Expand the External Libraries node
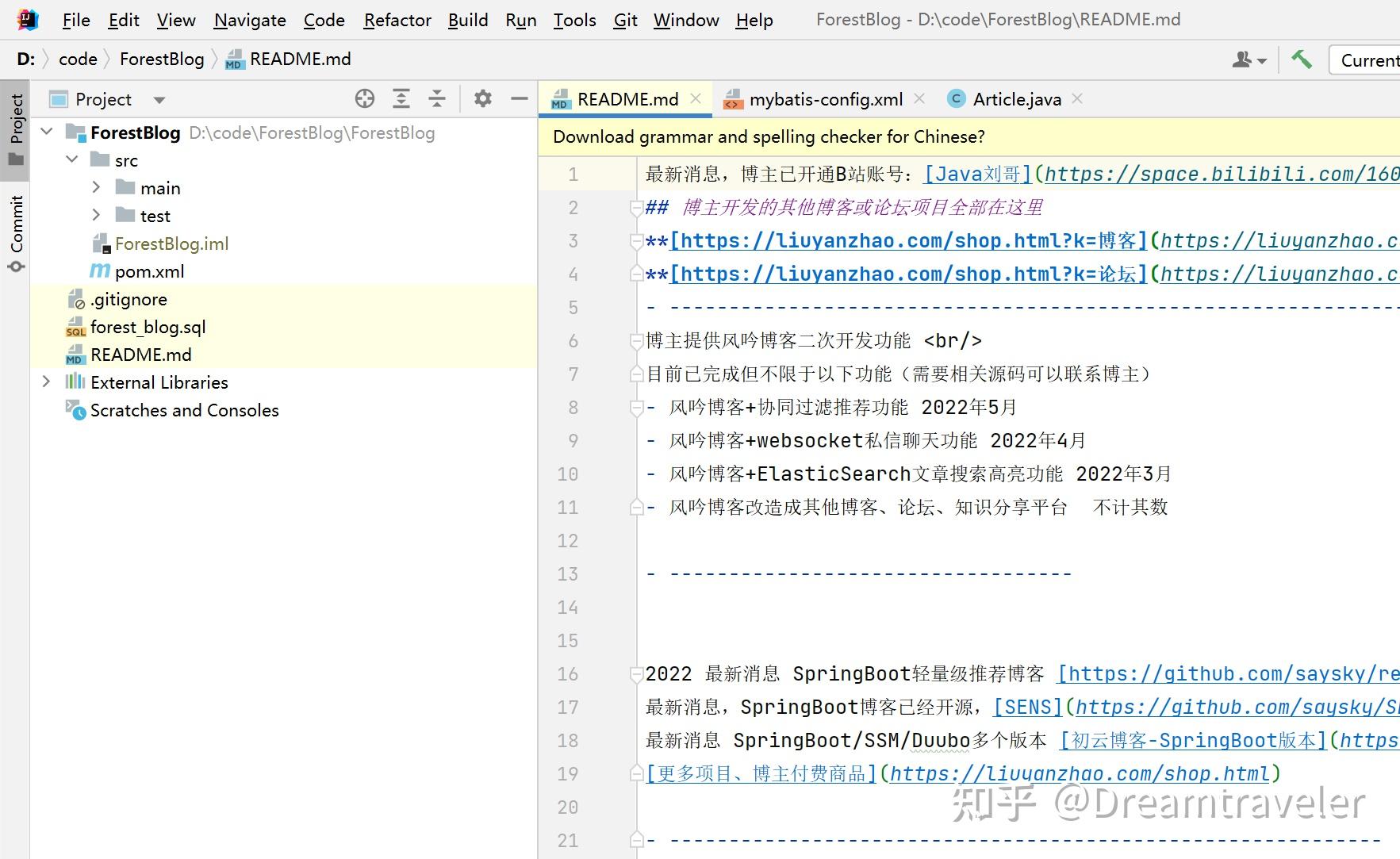The height and width of the screenshot is (859, 1400). [x=46, y=382]
